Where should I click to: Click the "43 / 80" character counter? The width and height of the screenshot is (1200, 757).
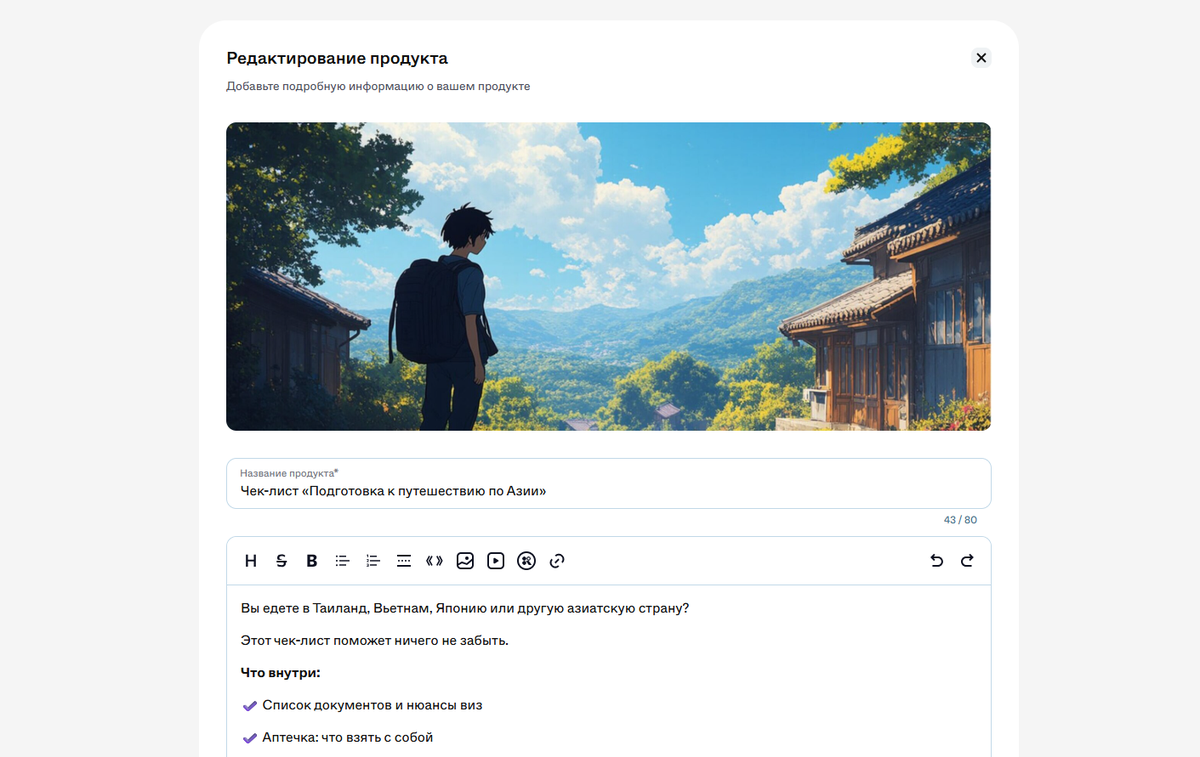click(x=960, y=520)
